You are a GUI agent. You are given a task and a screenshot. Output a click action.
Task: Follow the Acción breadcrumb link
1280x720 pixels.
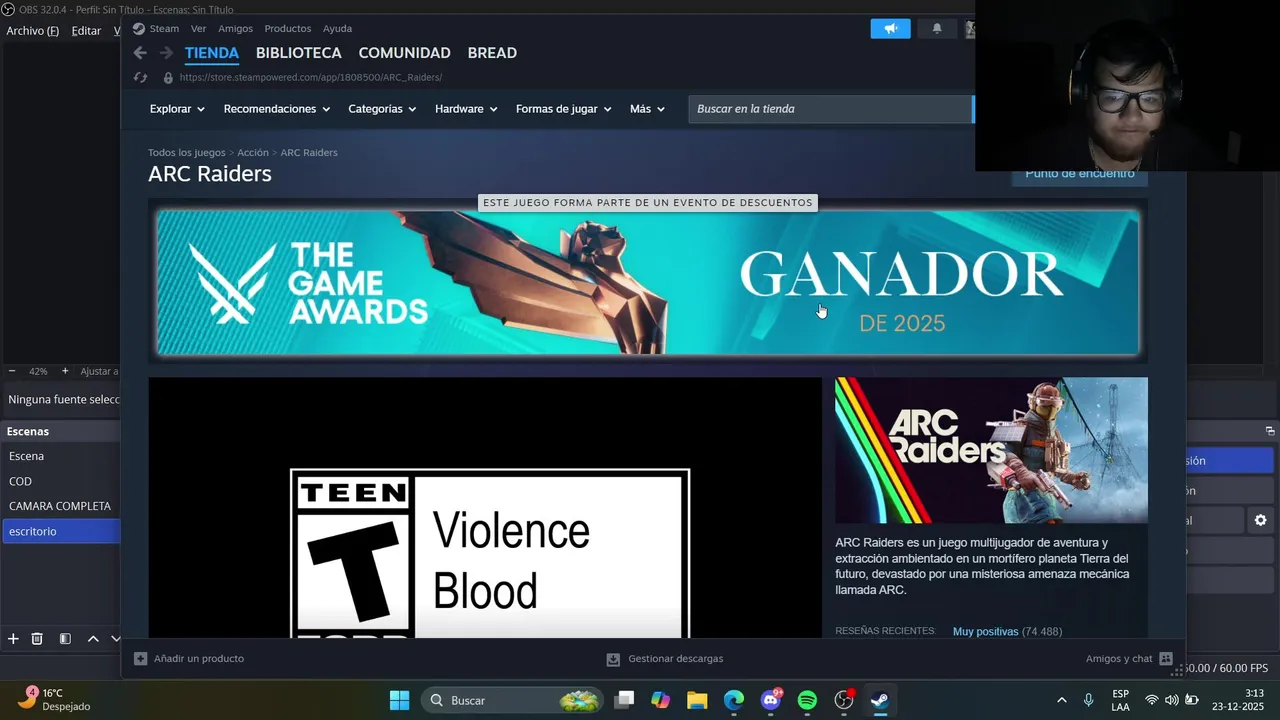pyautogui.click(x=253, y=153)
